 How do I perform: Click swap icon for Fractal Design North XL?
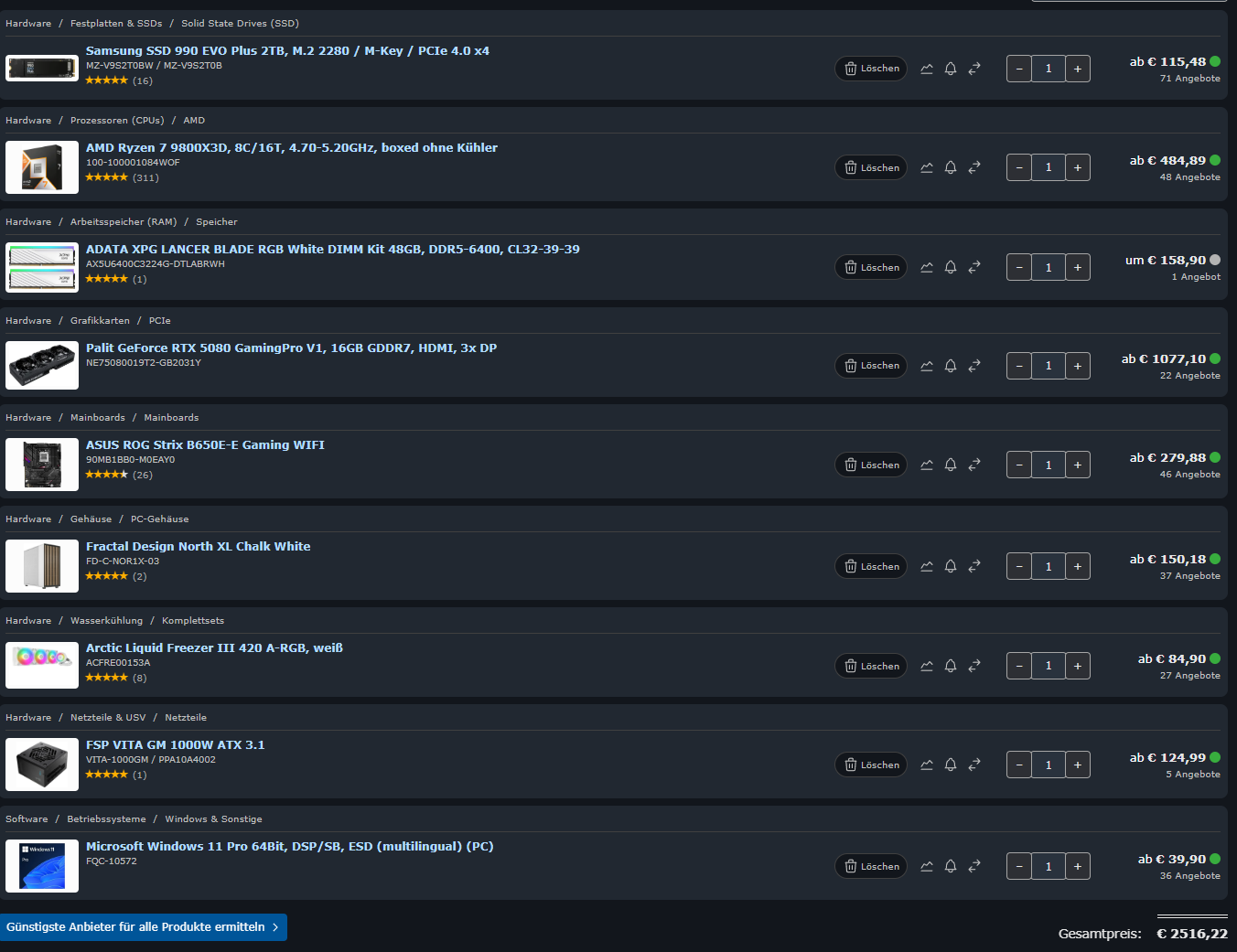(x=974, y=566)
